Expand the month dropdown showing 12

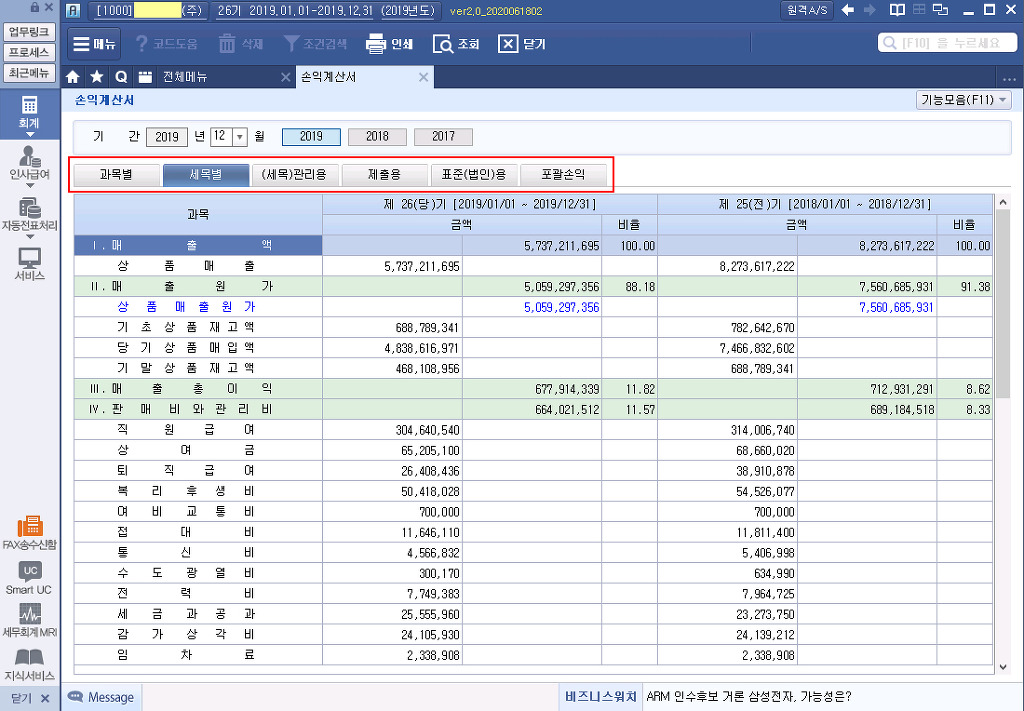240,137
